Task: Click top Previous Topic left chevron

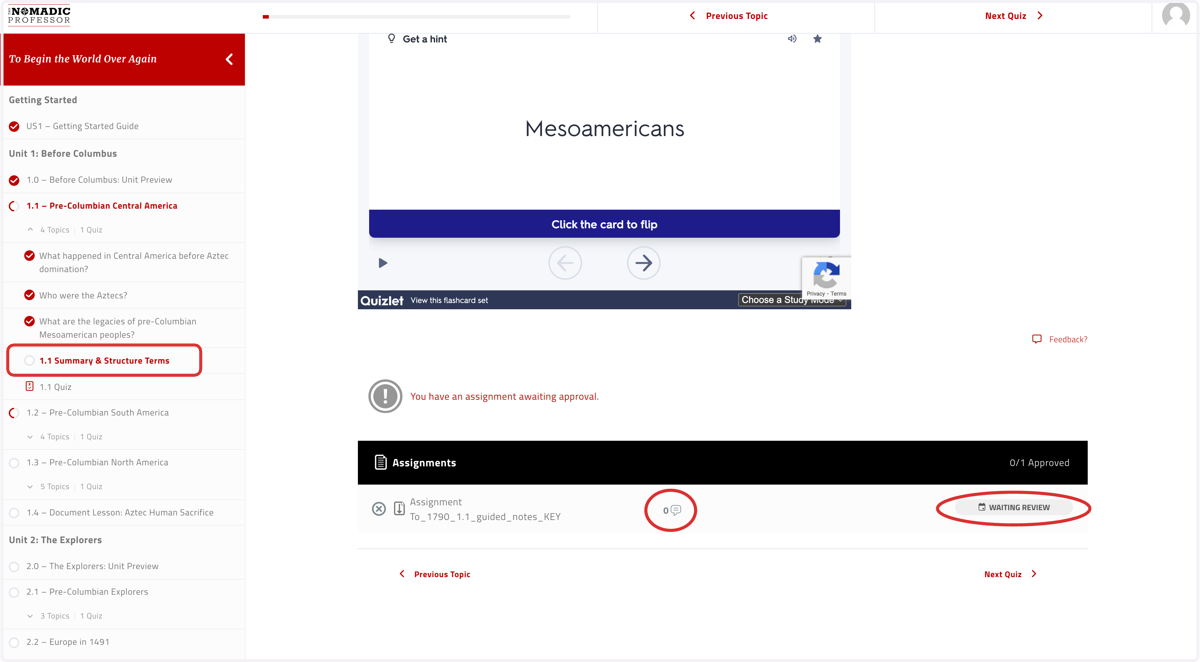Action: point(692,16)
